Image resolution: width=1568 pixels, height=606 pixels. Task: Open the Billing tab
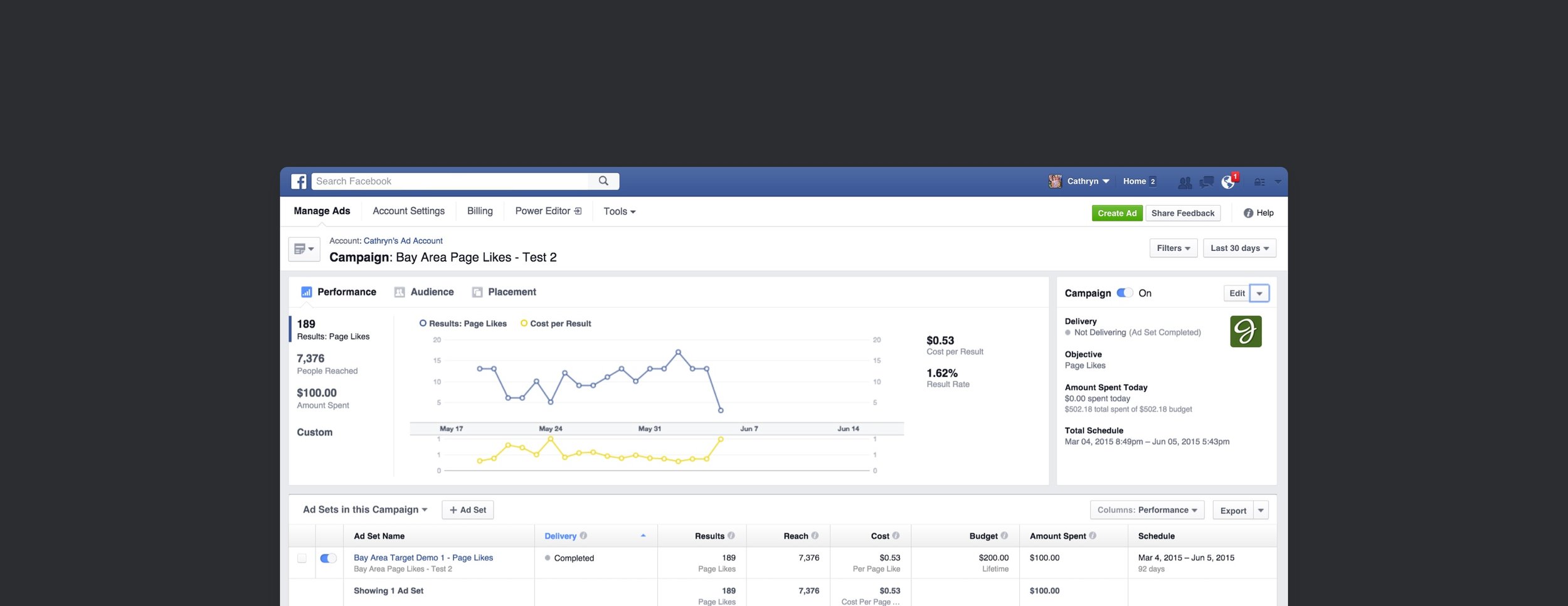tap(480, 211)
